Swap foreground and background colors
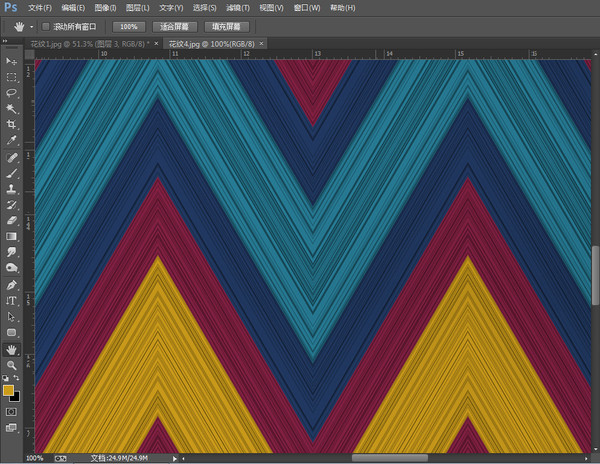 pyautogui.click(x=16, y=378)
